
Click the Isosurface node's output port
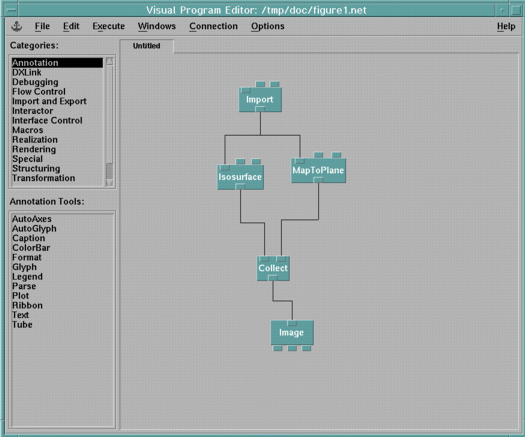240,187
